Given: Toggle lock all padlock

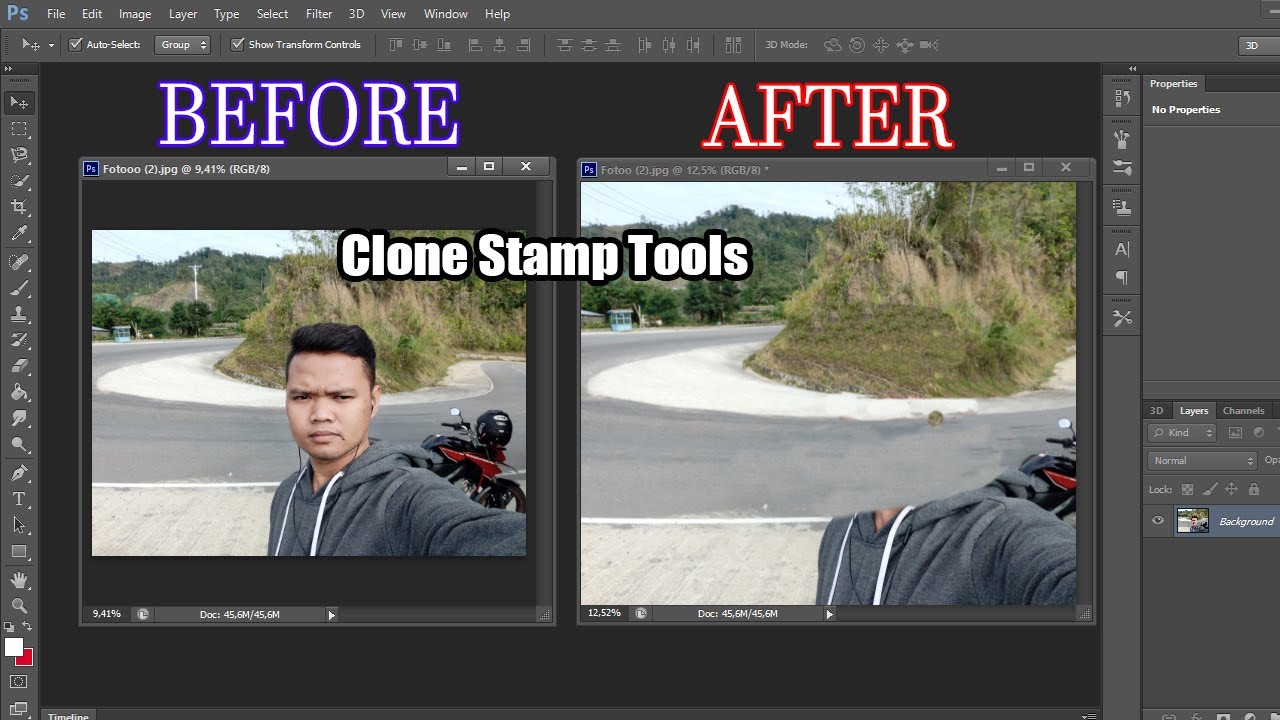Looking at the screenshot, I should 1253,489.
